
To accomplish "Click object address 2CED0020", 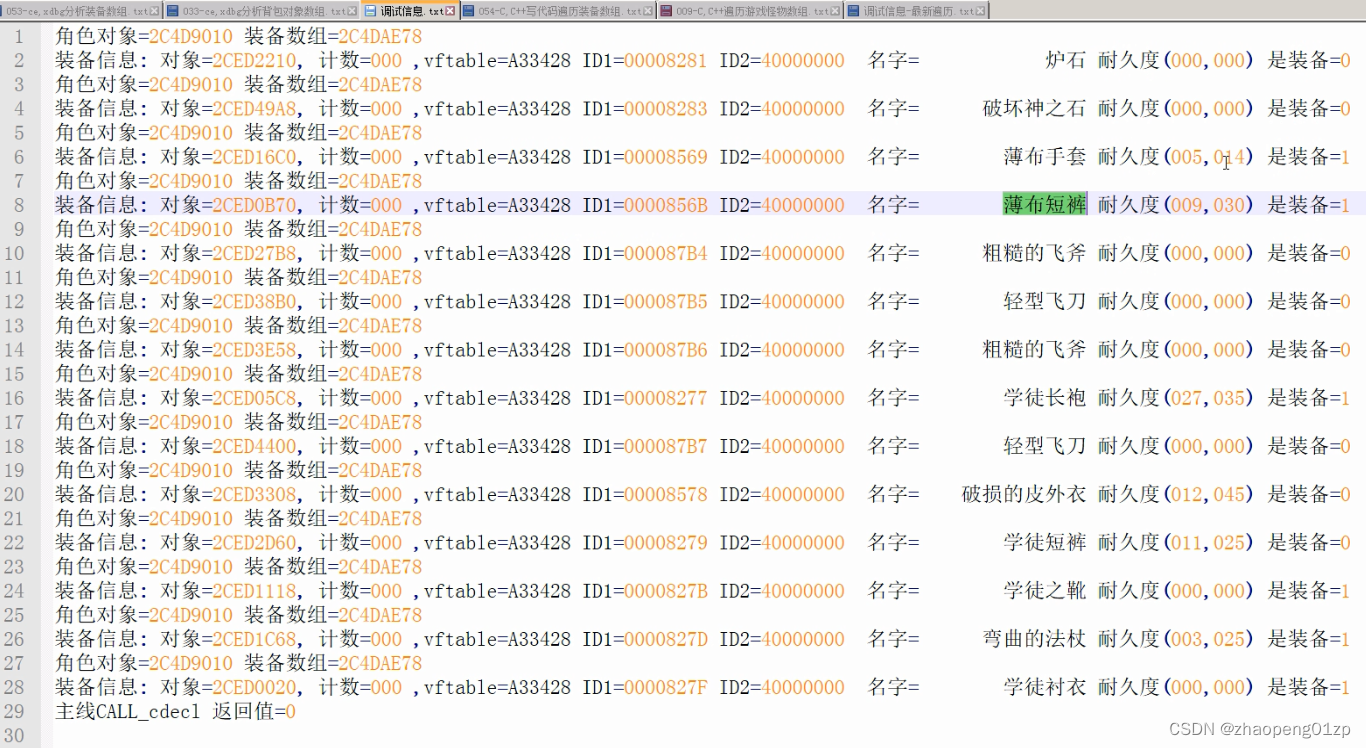I will pos(254,687).
